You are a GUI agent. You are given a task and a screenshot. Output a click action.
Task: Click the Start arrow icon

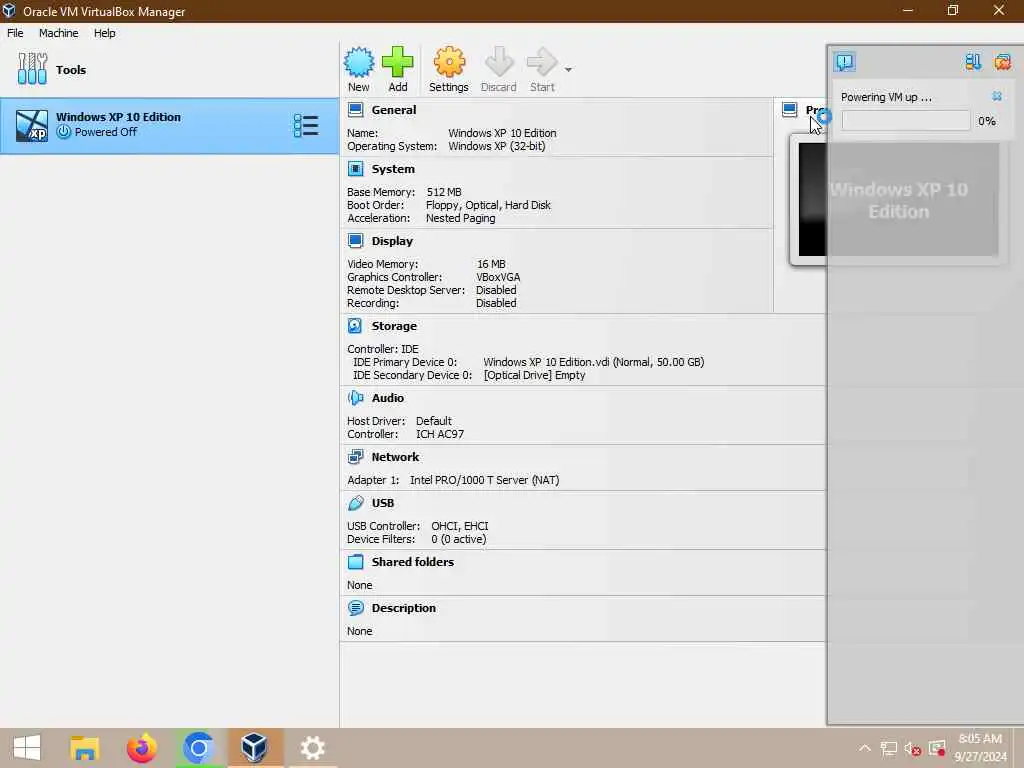pos(541,62)
